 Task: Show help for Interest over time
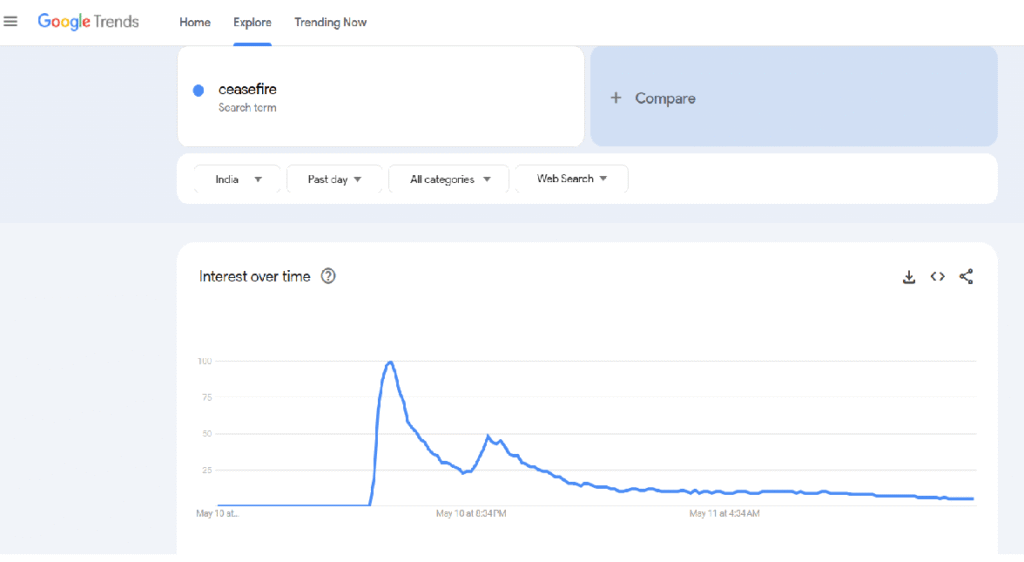[x=328, y=276]
